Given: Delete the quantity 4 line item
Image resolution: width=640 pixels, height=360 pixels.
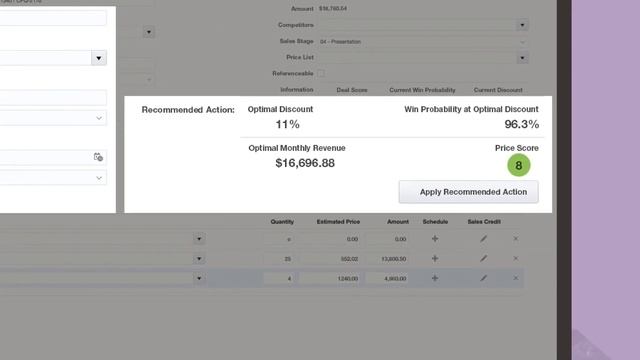Looking at the screenshot, I should pyautogui.click(x=516, y=278).
